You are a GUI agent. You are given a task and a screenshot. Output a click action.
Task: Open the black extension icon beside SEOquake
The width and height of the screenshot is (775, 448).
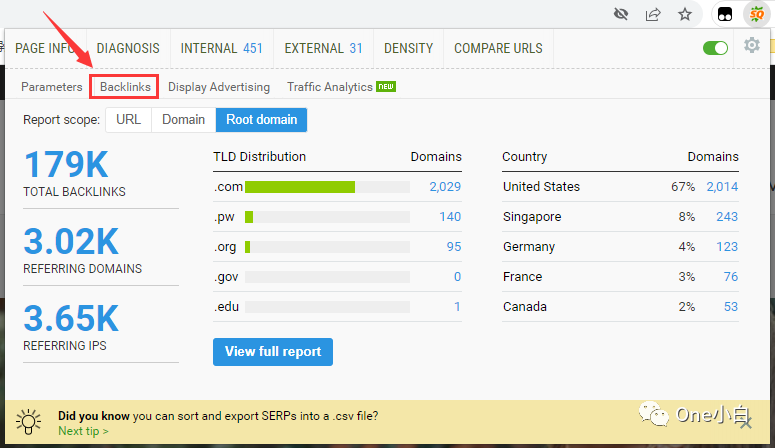pos(725,14)
